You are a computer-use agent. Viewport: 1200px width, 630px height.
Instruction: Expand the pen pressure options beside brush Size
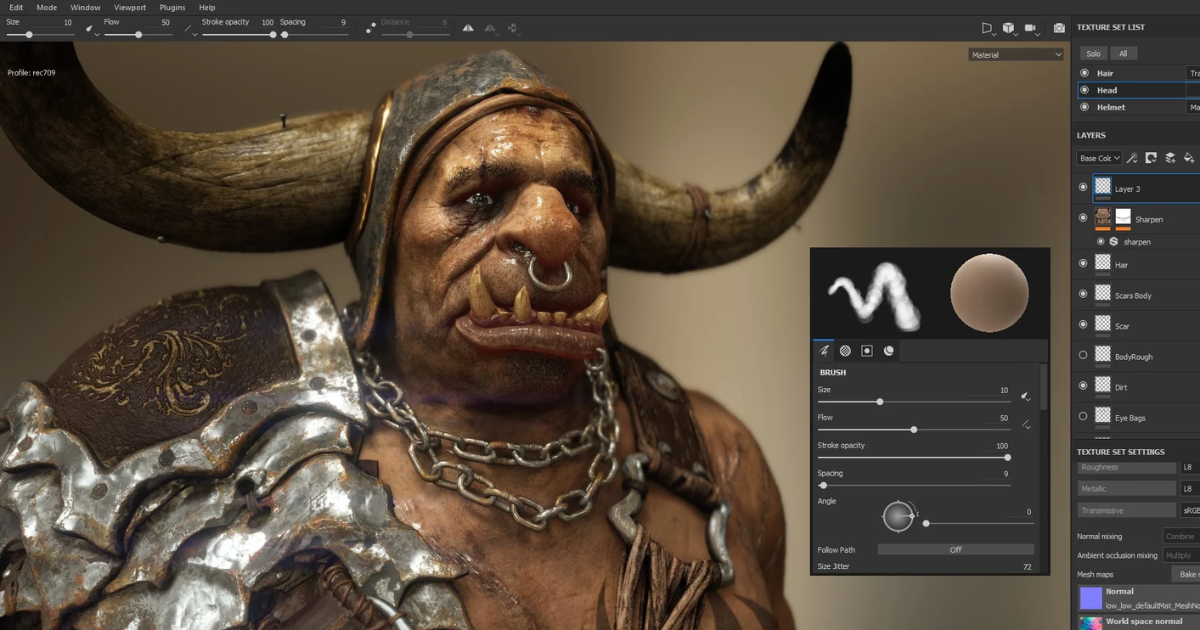coord(1025,397)
